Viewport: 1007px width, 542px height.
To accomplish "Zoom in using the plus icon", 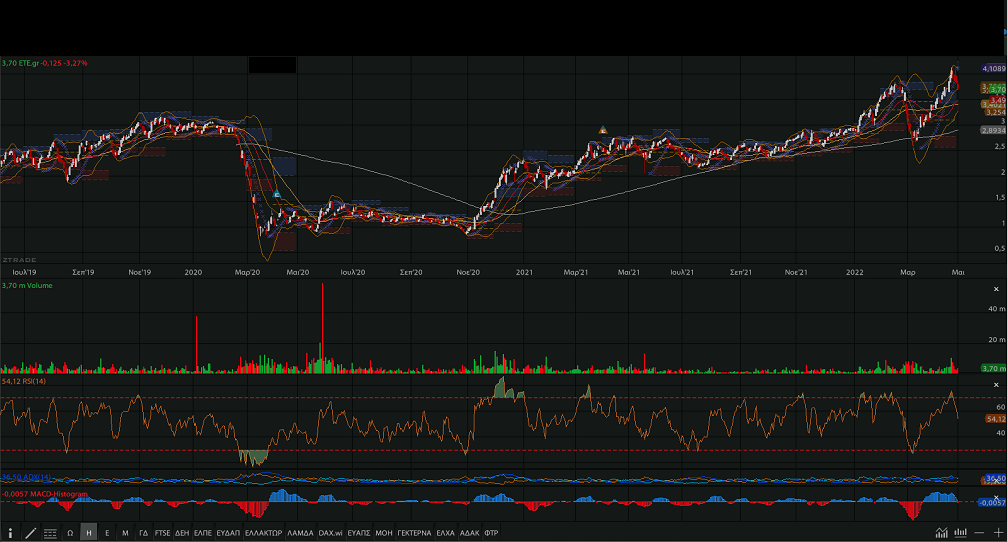I will pos(997,533).
